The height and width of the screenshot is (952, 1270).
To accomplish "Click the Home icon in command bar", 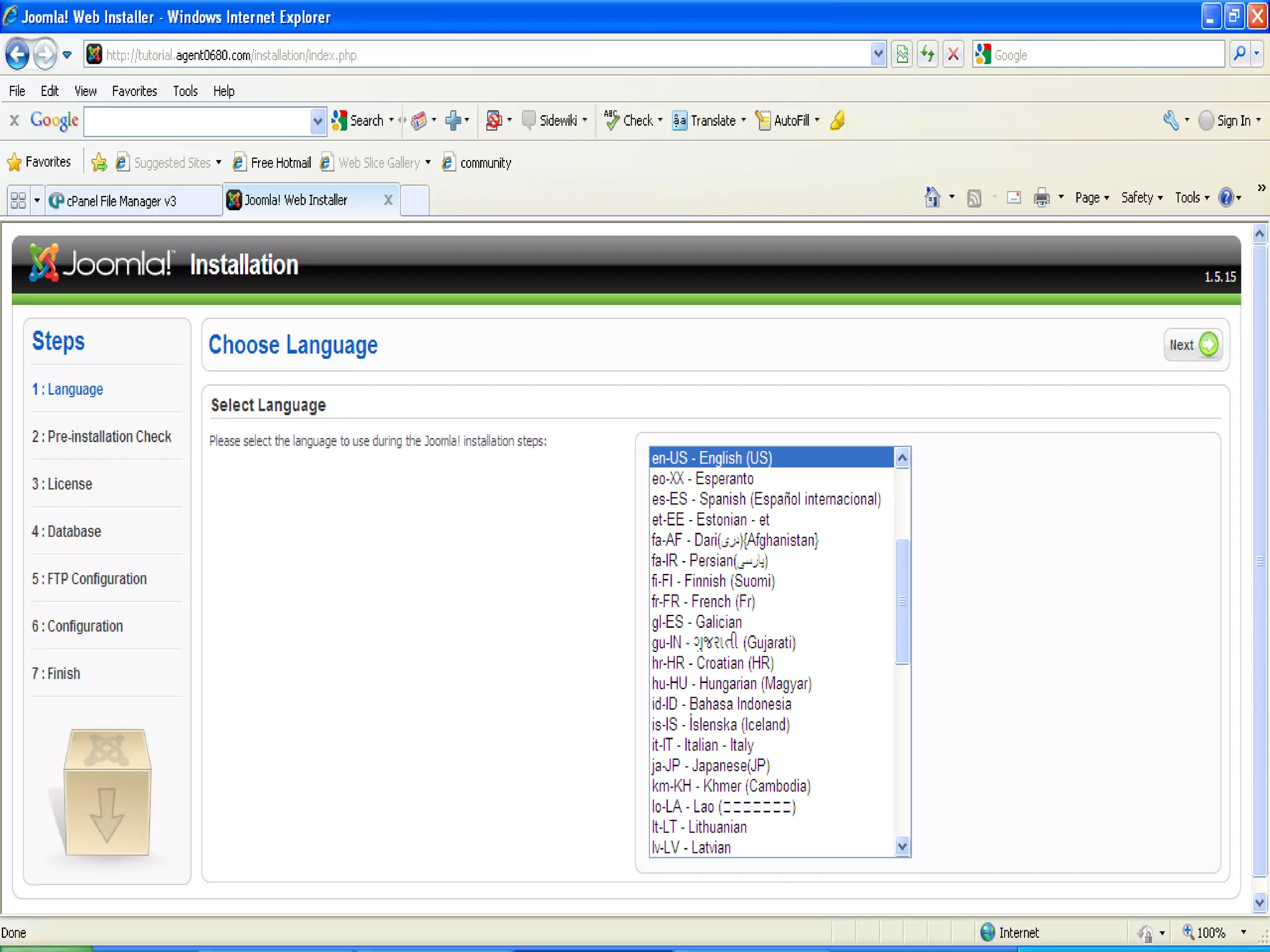I will point(932,198).
